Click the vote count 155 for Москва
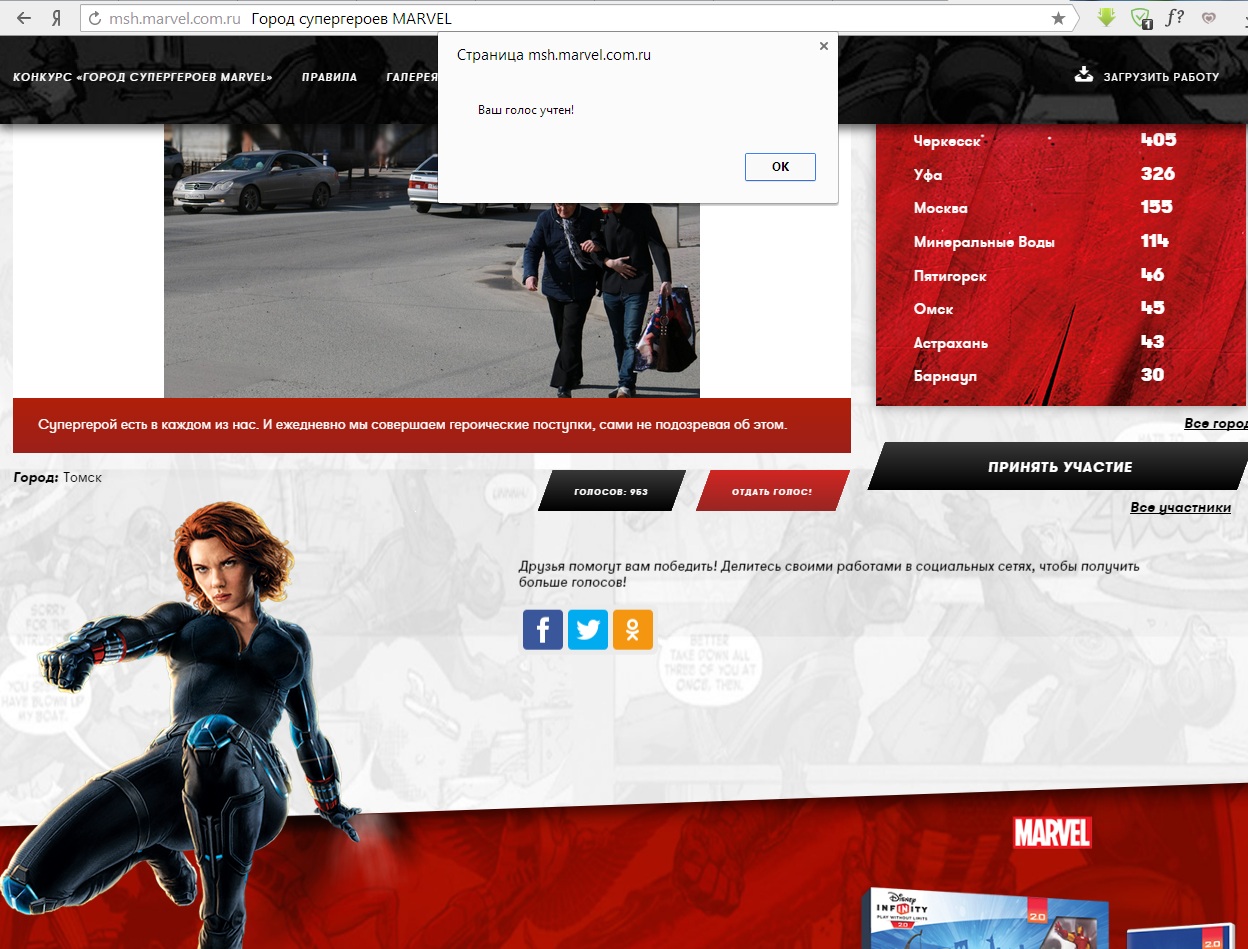The height and width of the screenshot is (949, 1248). (1157, 207)
